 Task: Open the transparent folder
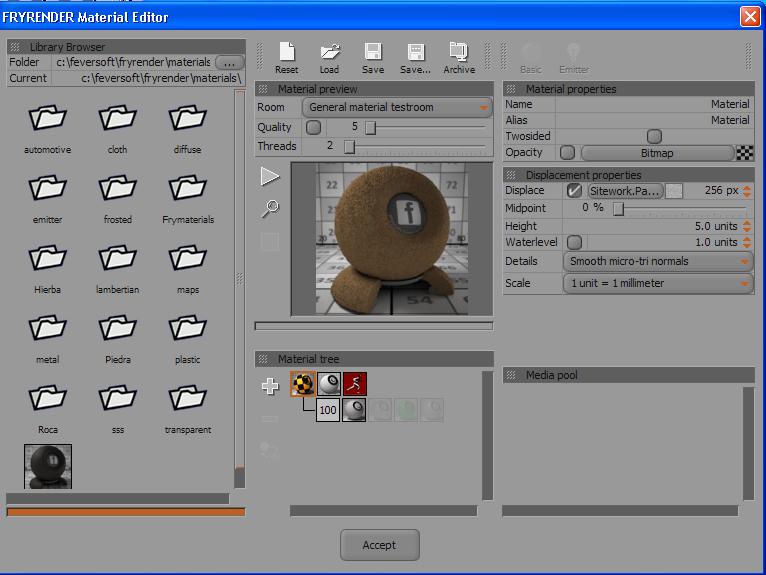(188, 408)
